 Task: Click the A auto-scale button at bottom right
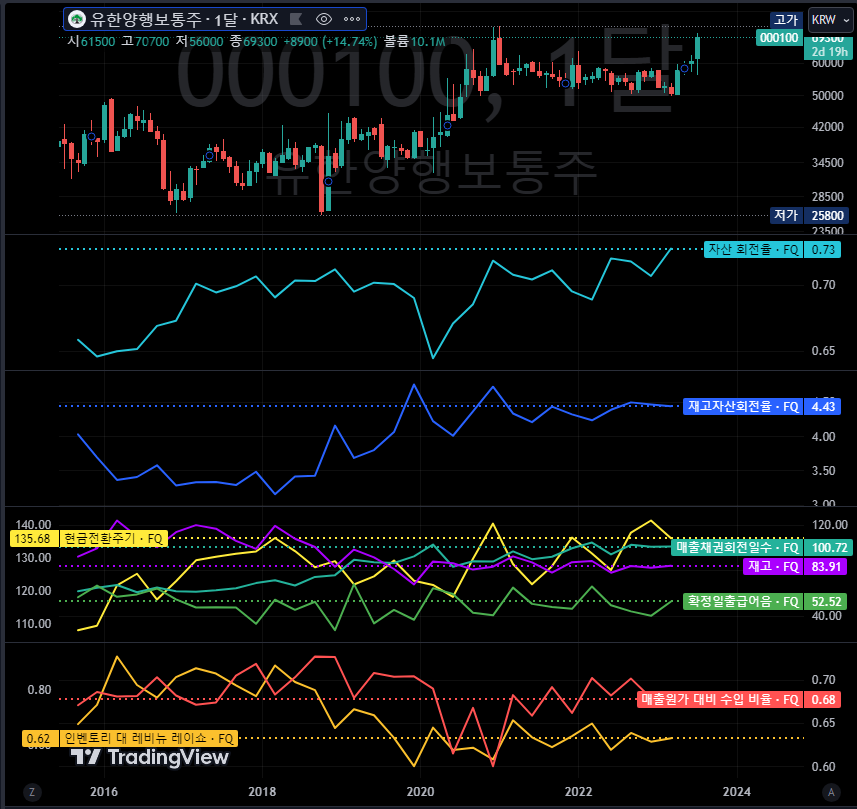pyautogui.click(x=831, y=792)
